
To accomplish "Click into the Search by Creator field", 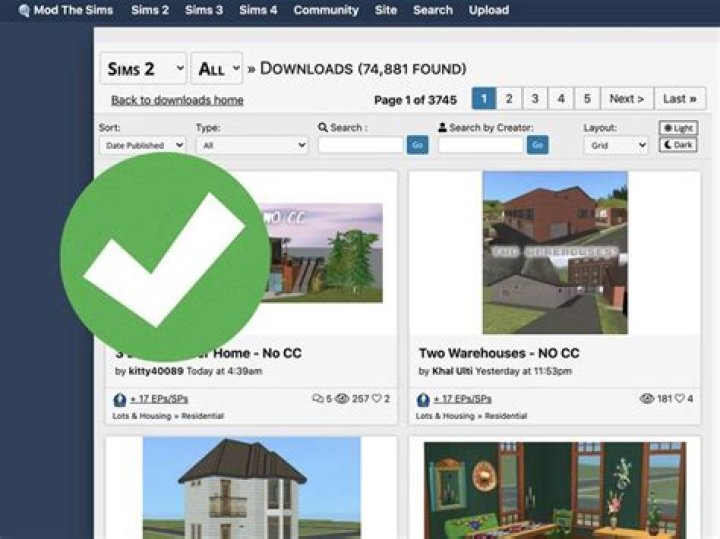I will (x=481, y=145).
